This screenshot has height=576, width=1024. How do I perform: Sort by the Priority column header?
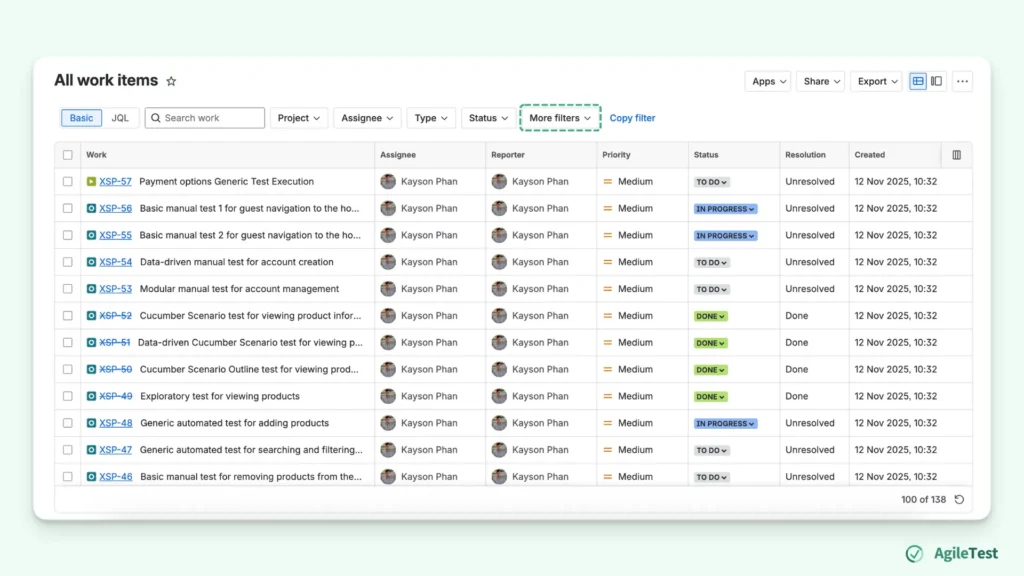pos(616,155)
